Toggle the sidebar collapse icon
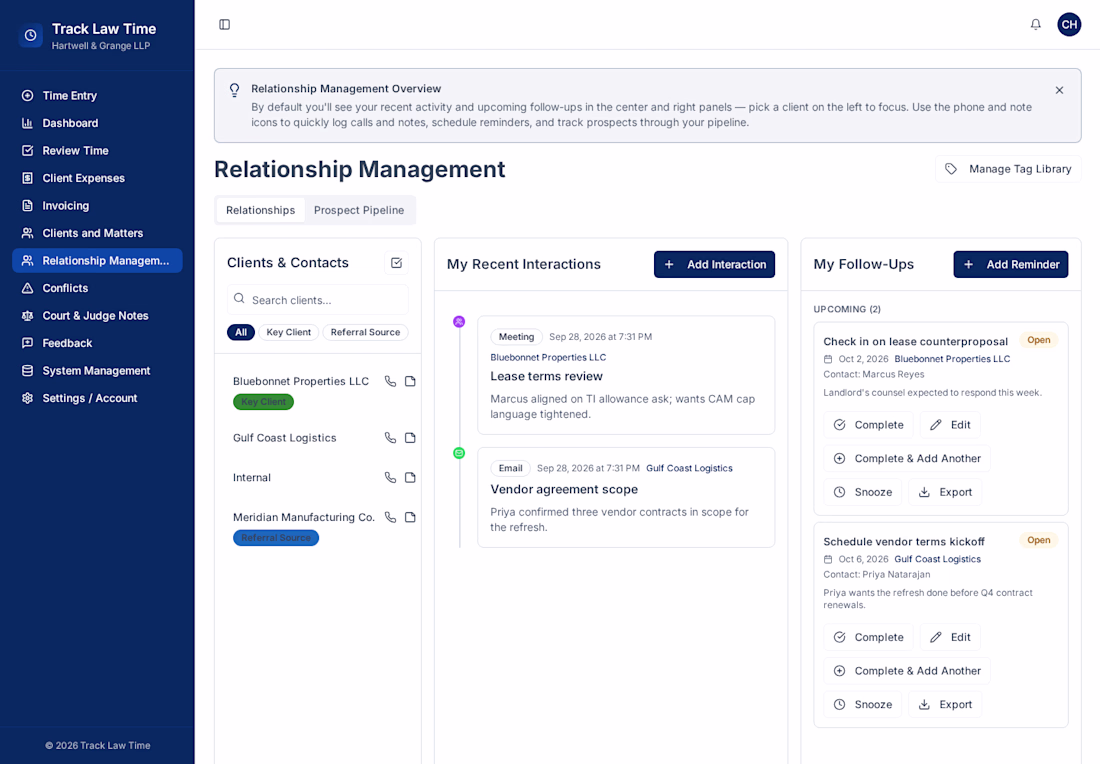This screenshot has width=1100, height=764. [224, 25]
